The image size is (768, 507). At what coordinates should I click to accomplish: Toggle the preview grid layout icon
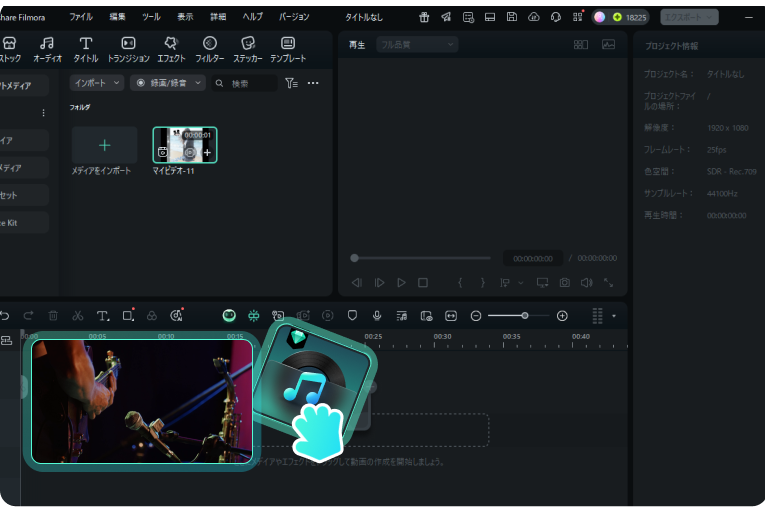[581, 45]
